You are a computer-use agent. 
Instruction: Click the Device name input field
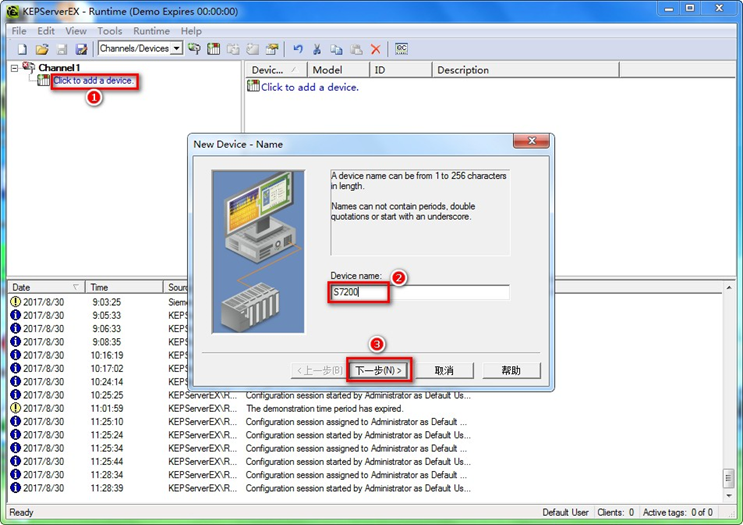(419, 292)
